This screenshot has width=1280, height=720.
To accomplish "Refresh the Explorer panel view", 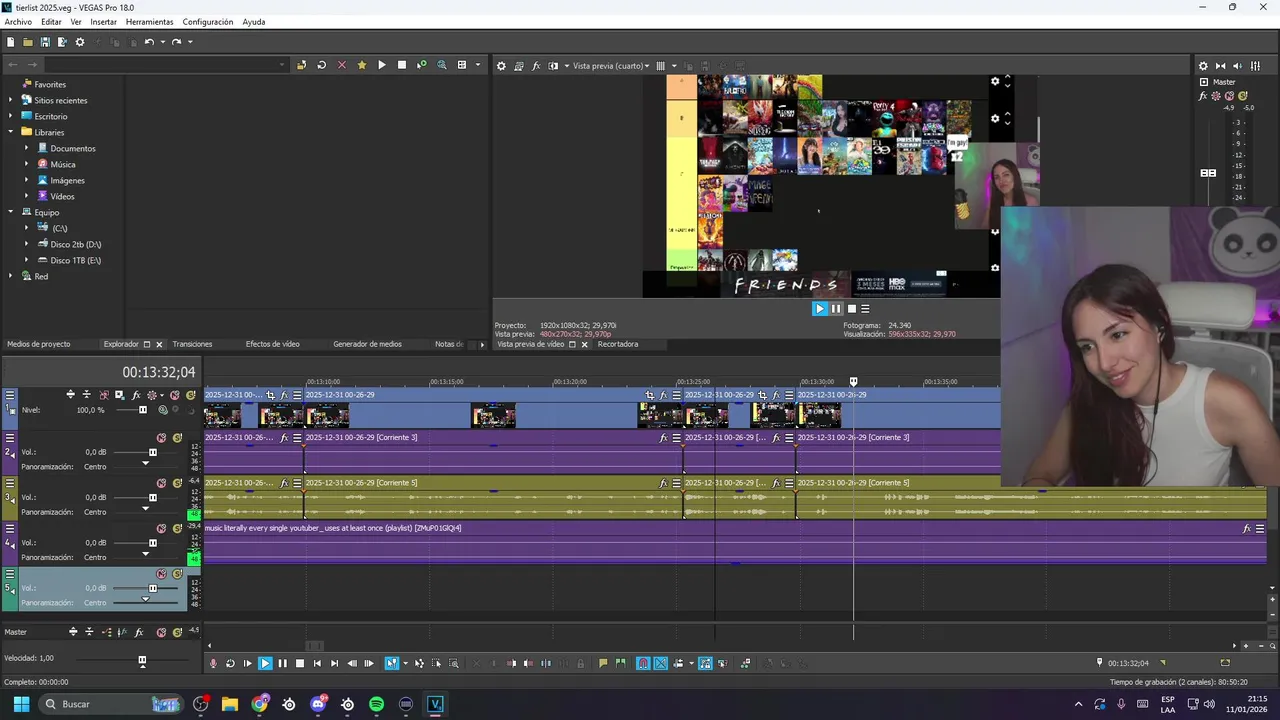I will tap(321, 65).
